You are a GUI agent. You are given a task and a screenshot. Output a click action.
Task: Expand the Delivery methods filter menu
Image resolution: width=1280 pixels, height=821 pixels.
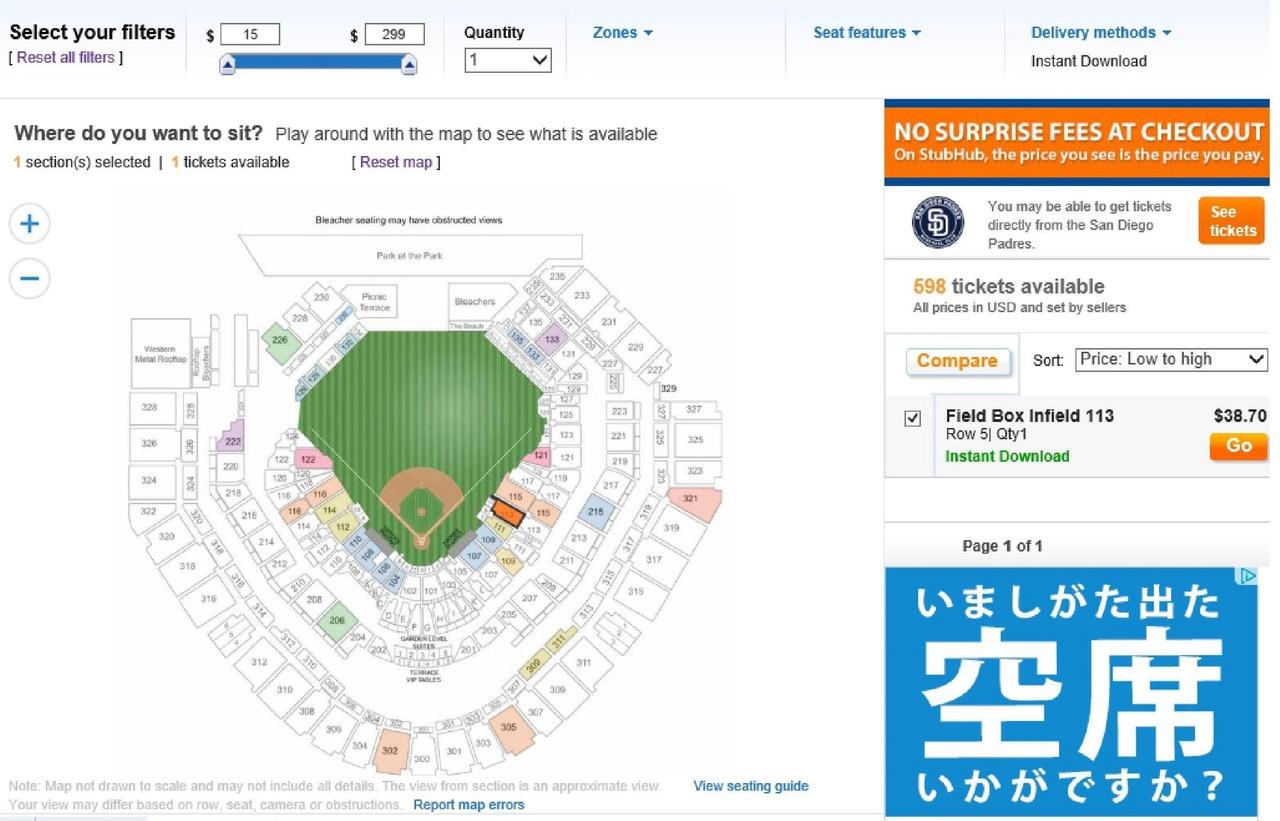[x=1100, y=33]
